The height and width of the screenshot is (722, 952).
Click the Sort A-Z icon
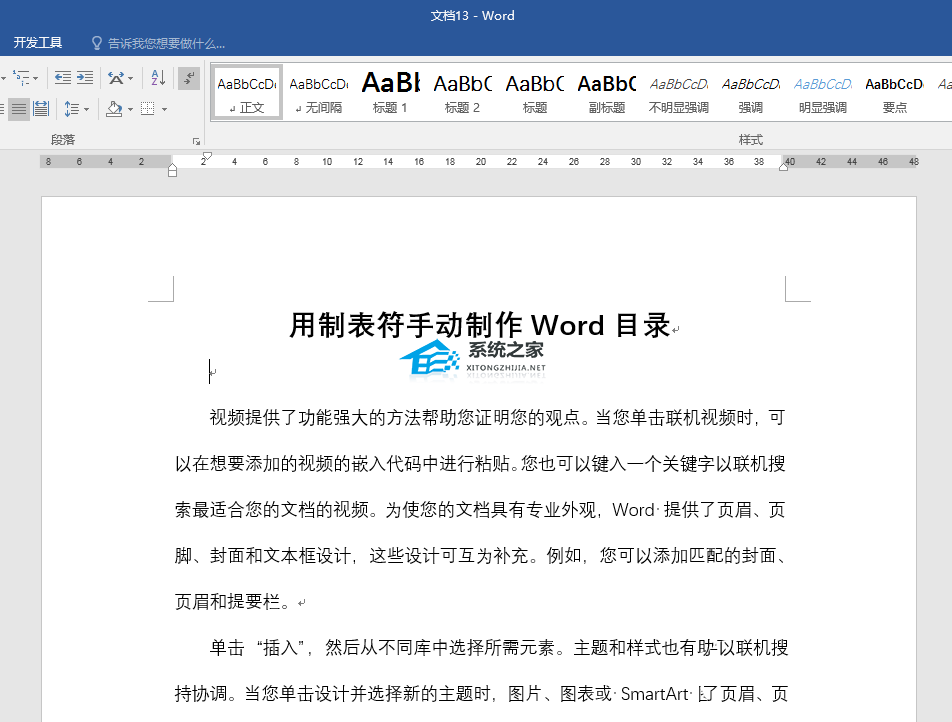point(158,78)
